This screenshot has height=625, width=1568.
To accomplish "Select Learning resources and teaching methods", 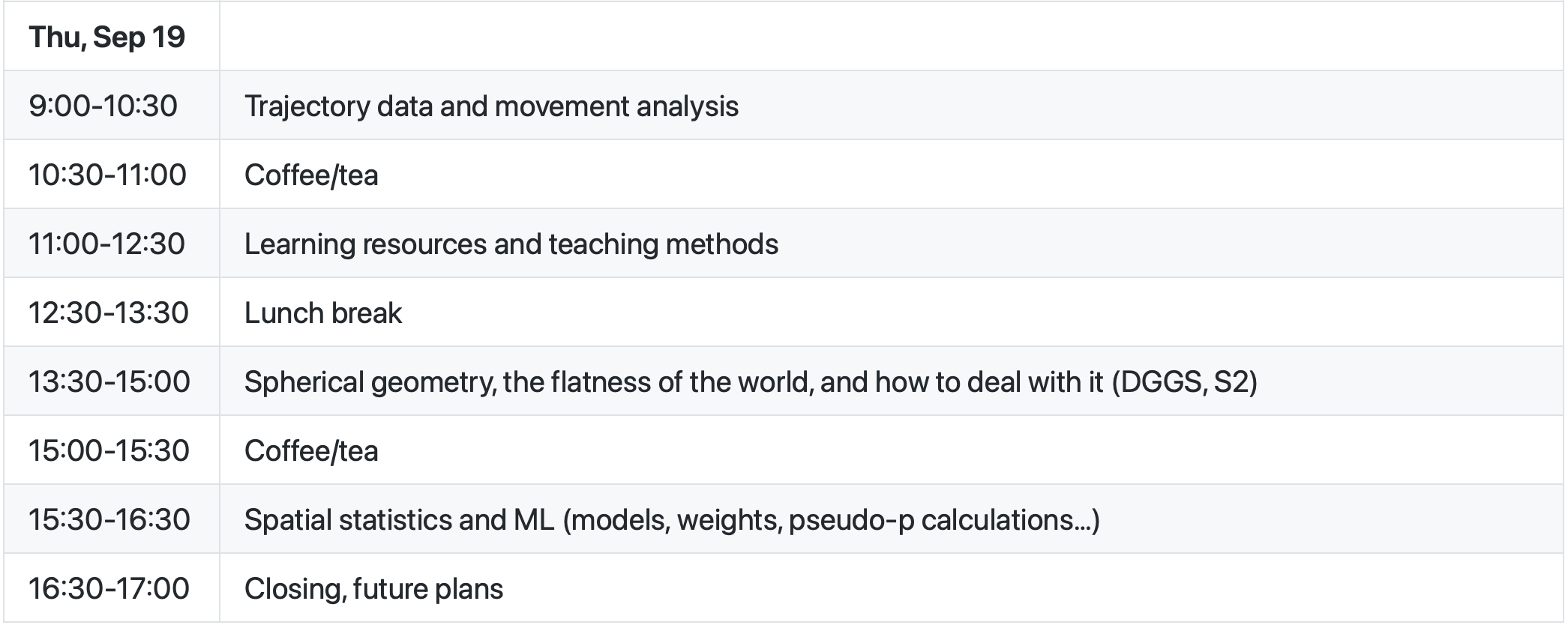I will pos(511,244).
